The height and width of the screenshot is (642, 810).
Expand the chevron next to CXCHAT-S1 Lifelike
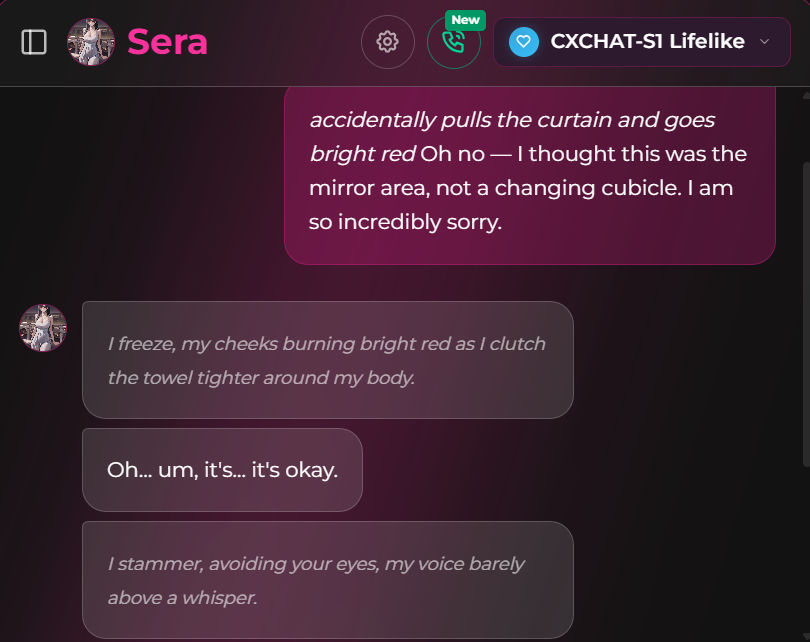point(765,42)
